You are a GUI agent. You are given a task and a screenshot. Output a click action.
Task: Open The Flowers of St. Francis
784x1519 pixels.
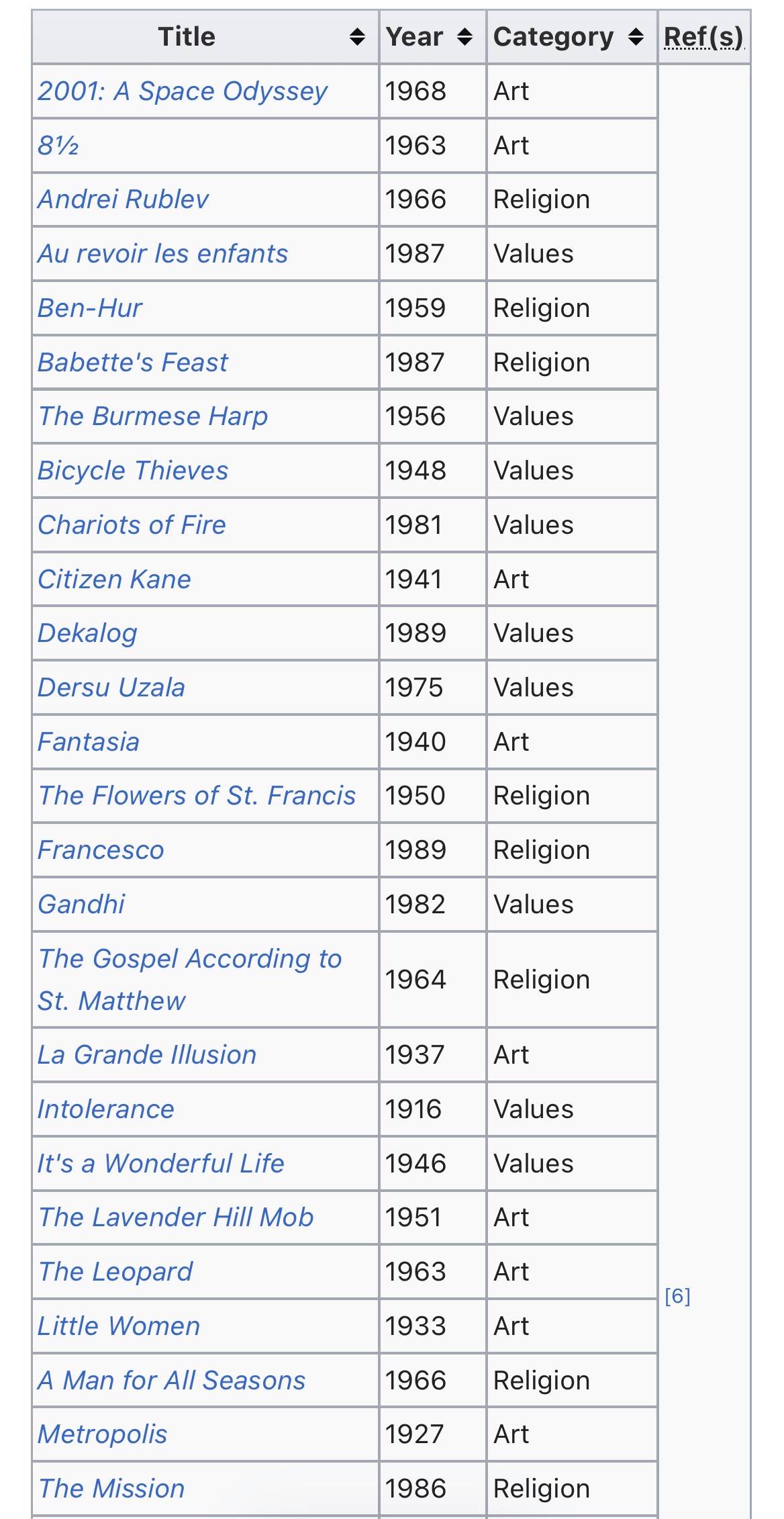[197, 796]
